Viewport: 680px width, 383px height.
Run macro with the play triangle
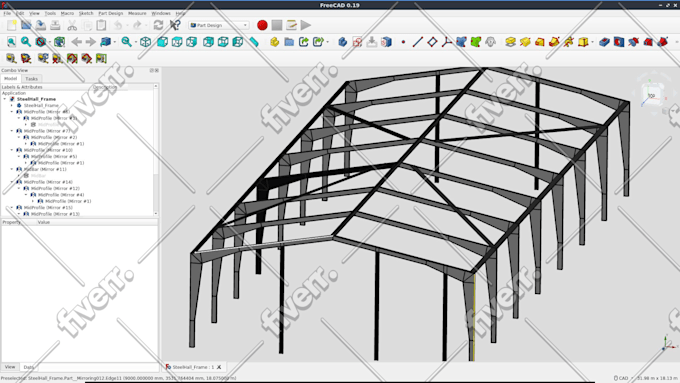(x=306, y=25)
